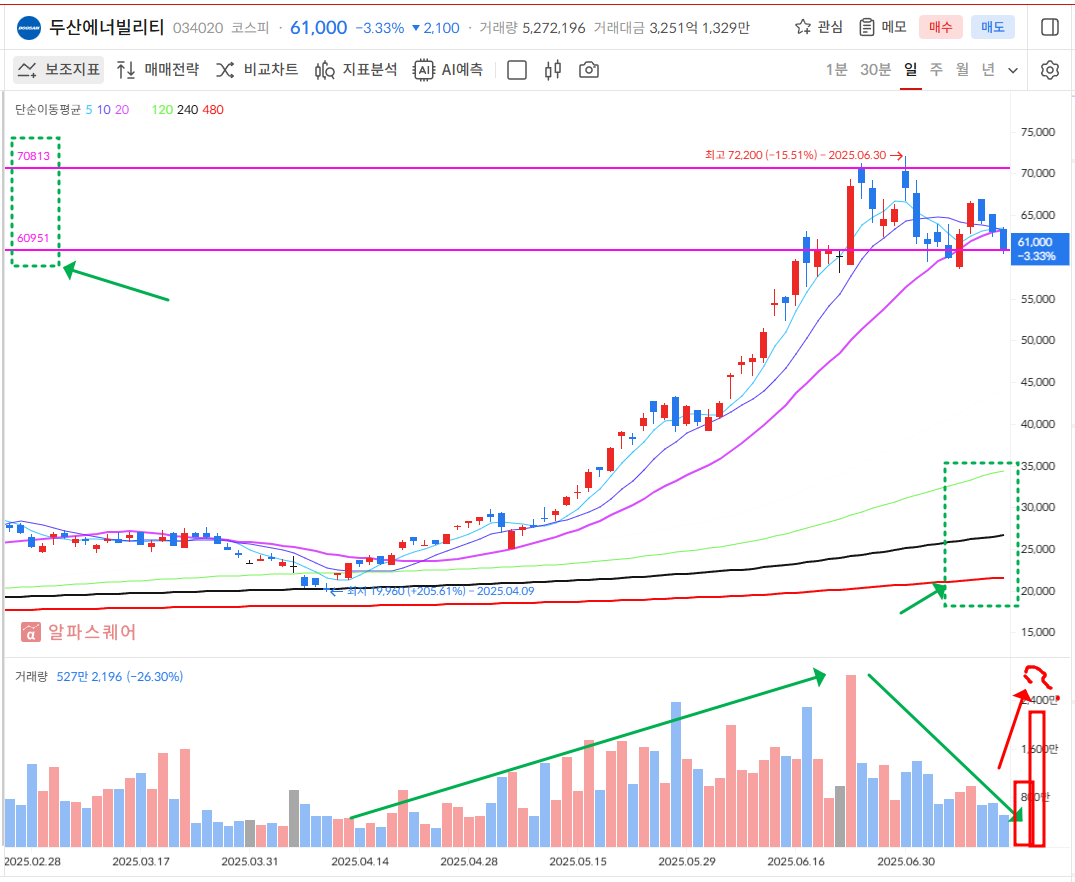Open 비교차트 comparison chart tool
Image resolution: width=1075 pixels, height=882 pixels.
[257, 69]
